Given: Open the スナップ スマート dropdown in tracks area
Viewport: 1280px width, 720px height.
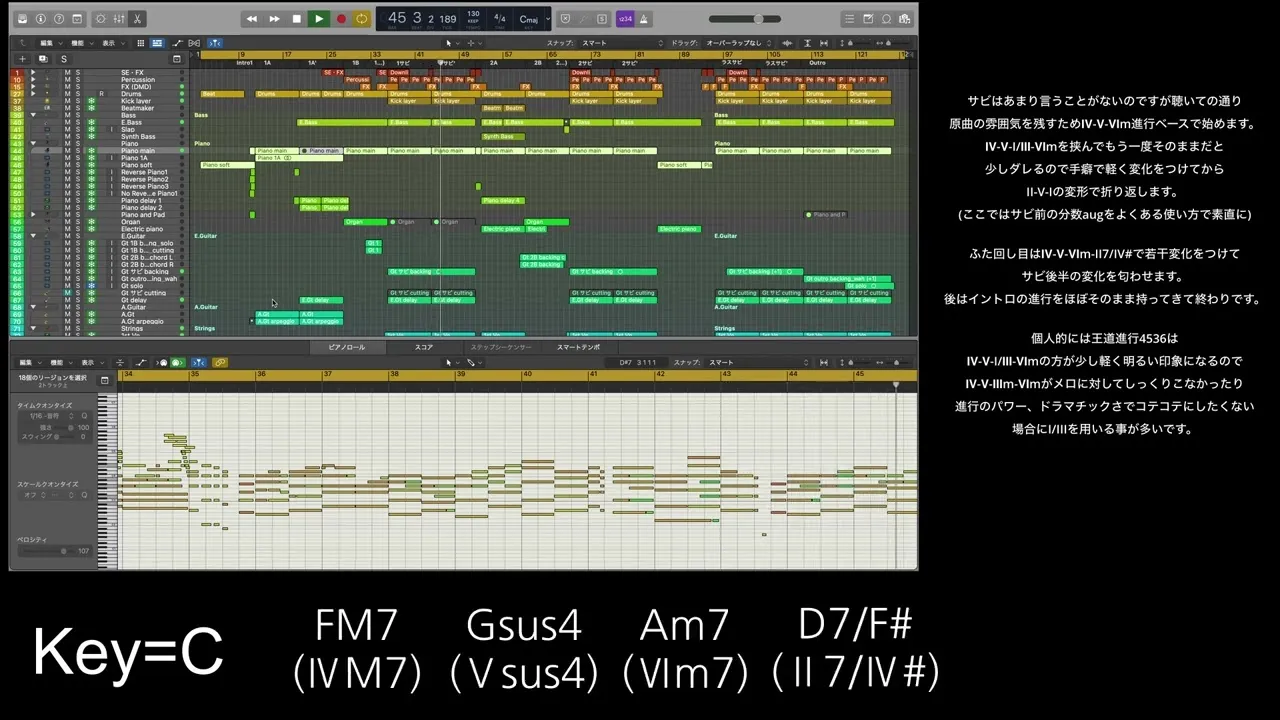Looking at the screenshot, I should [600, 43].
